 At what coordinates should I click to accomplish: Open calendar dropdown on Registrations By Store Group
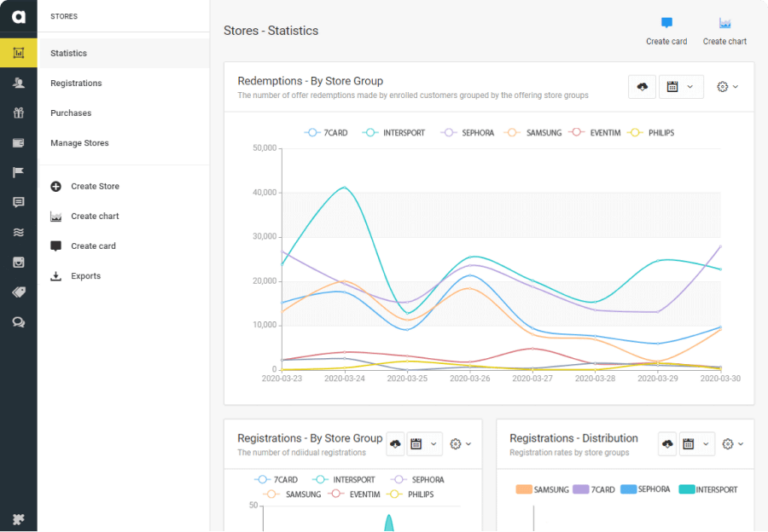click(x=424, y=444)
